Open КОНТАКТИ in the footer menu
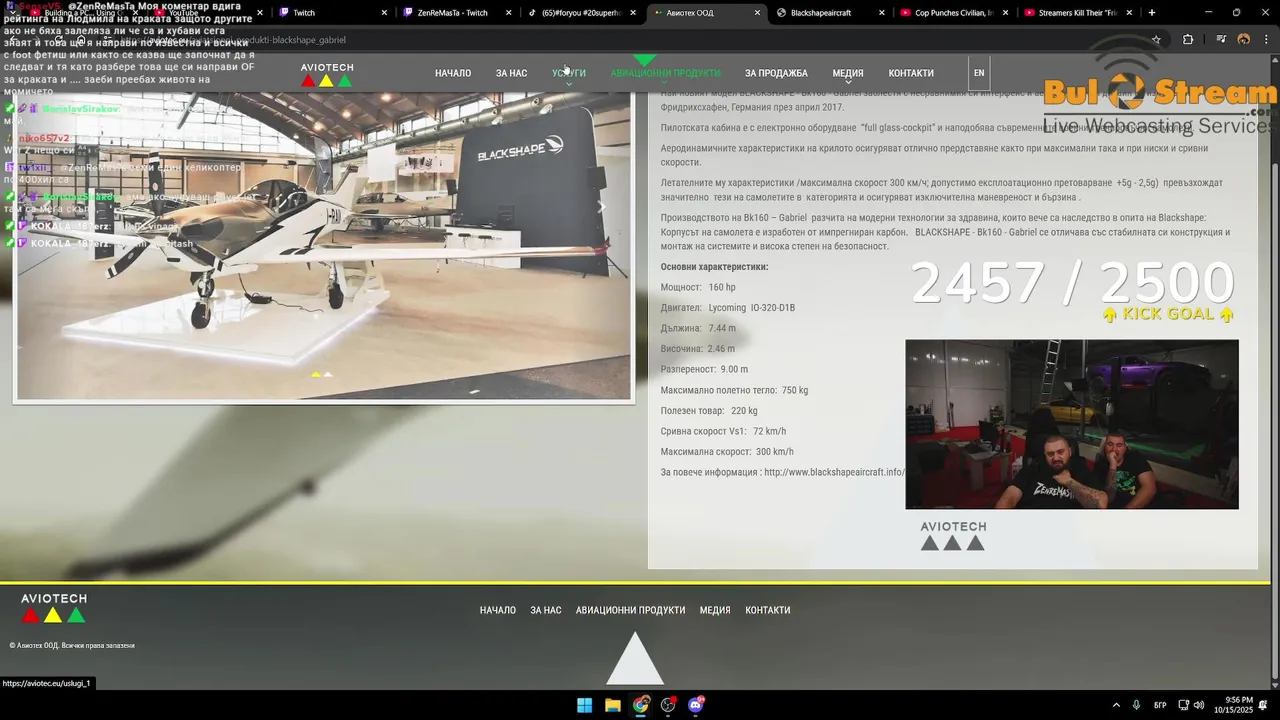Screen dimensions: 1280x720 (768, 610)
